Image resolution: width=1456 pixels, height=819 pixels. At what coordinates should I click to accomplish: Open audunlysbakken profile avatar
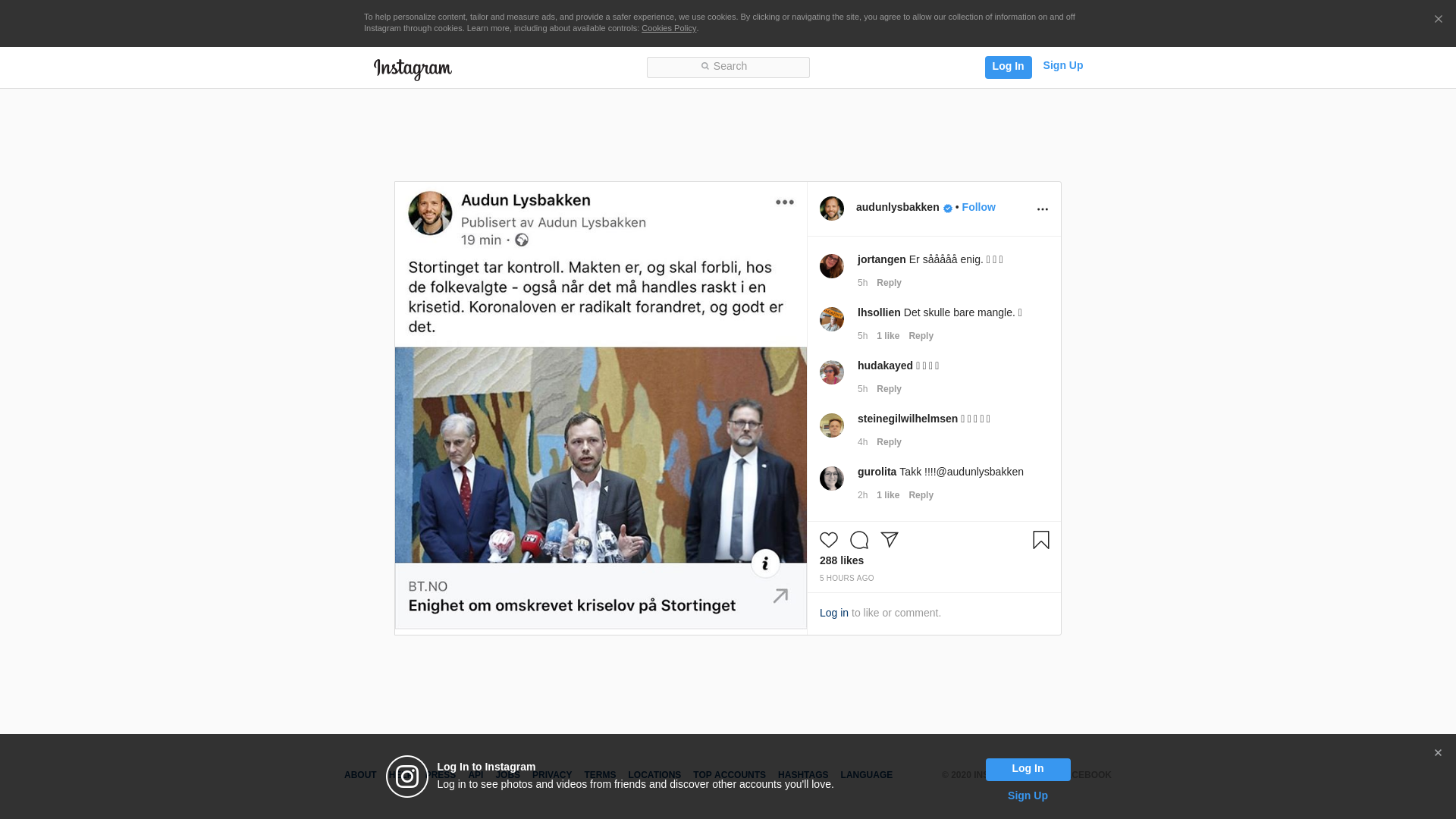(832, 209)
